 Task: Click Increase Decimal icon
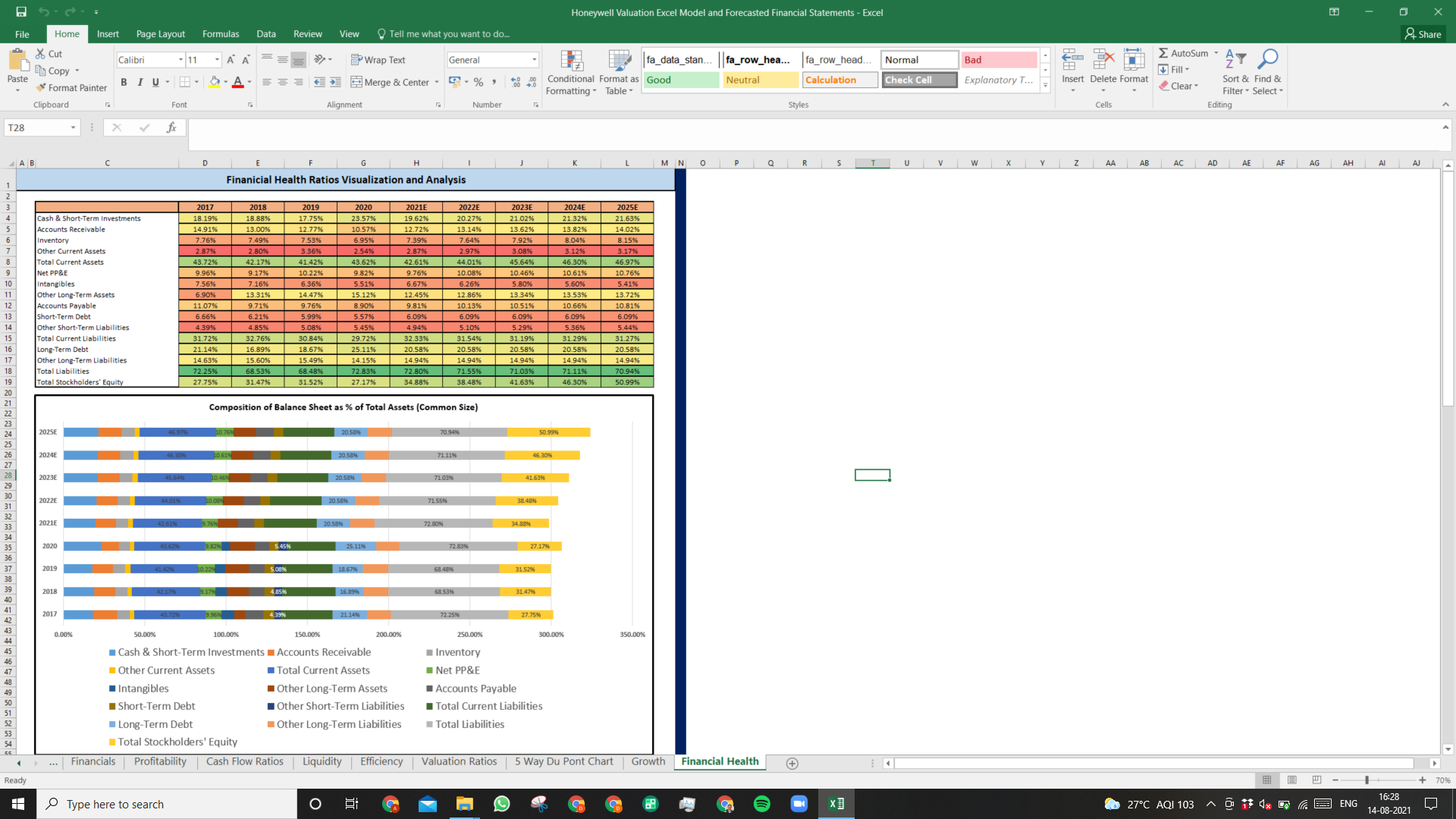pyautogui.click(x=516, y=82)
